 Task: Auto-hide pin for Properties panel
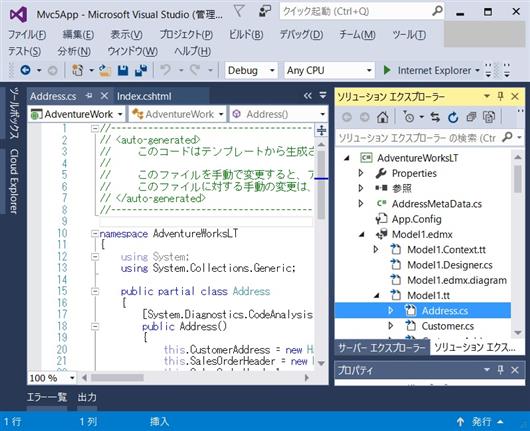click(501, 370)
